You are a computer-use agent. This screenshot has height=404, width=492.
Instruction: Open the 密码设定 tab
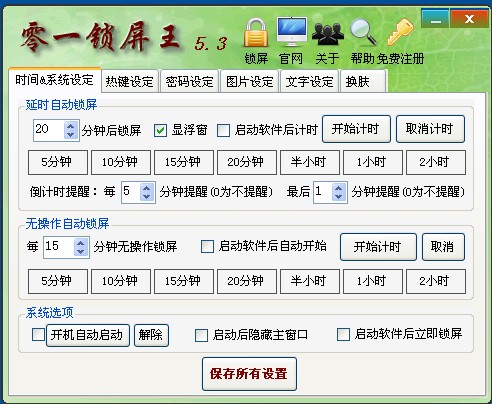(x=189, y=81)
